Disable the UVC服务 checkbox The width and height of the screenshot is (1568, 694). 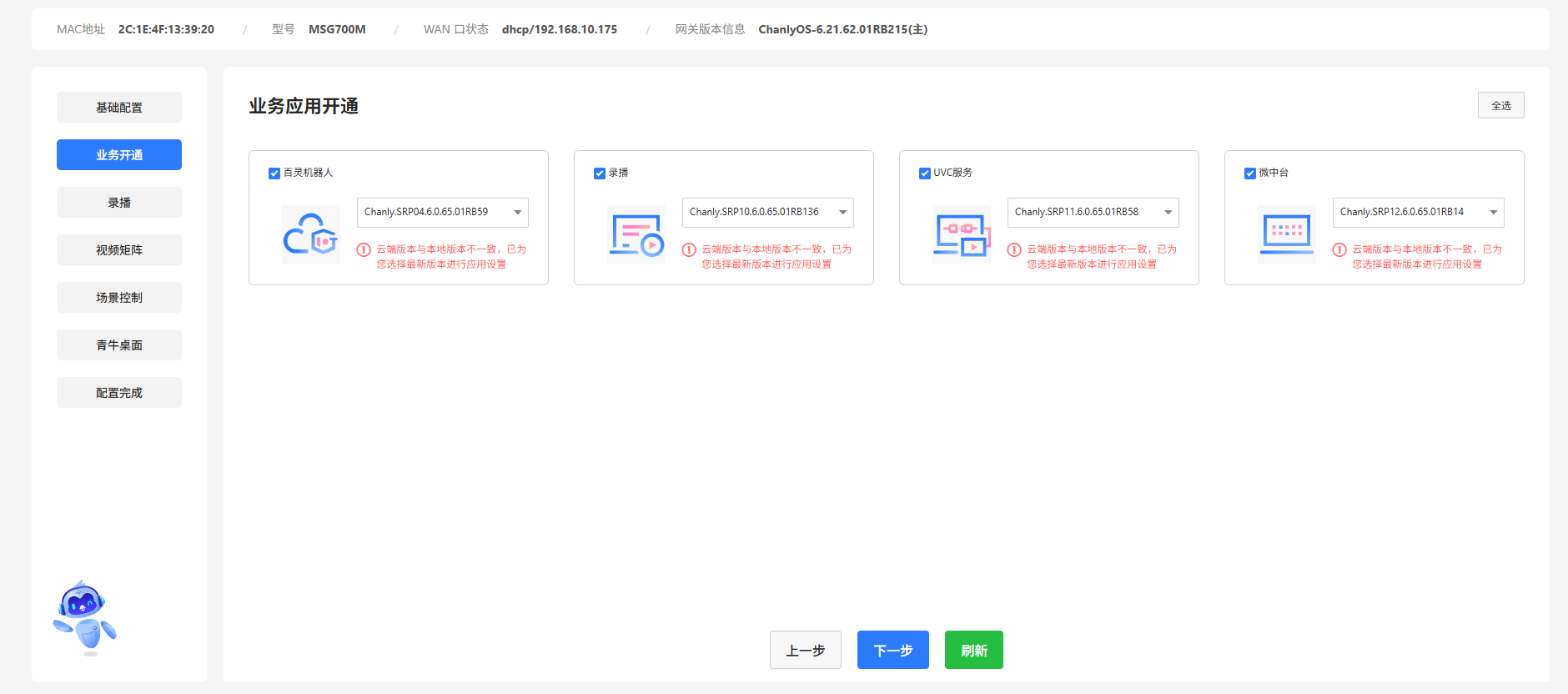(x=925, y=173)
